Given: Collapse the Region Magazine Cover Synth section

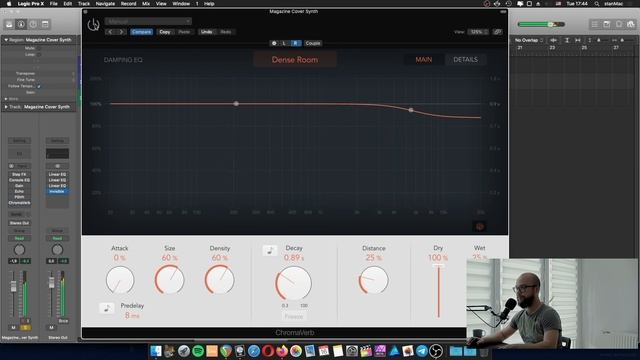Looking at the screenshot, I should pos(6,40).
